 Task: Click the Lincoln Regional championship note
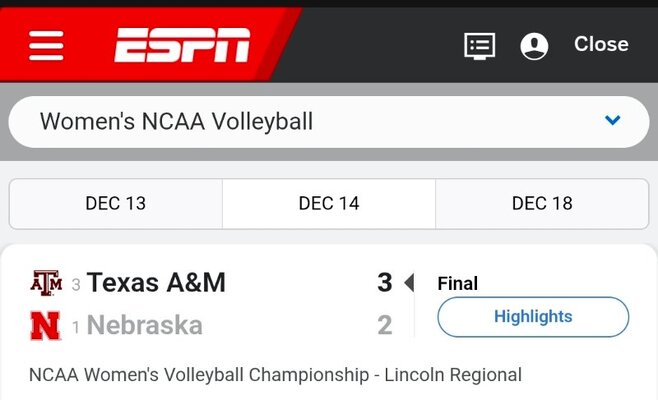(275, 376)
